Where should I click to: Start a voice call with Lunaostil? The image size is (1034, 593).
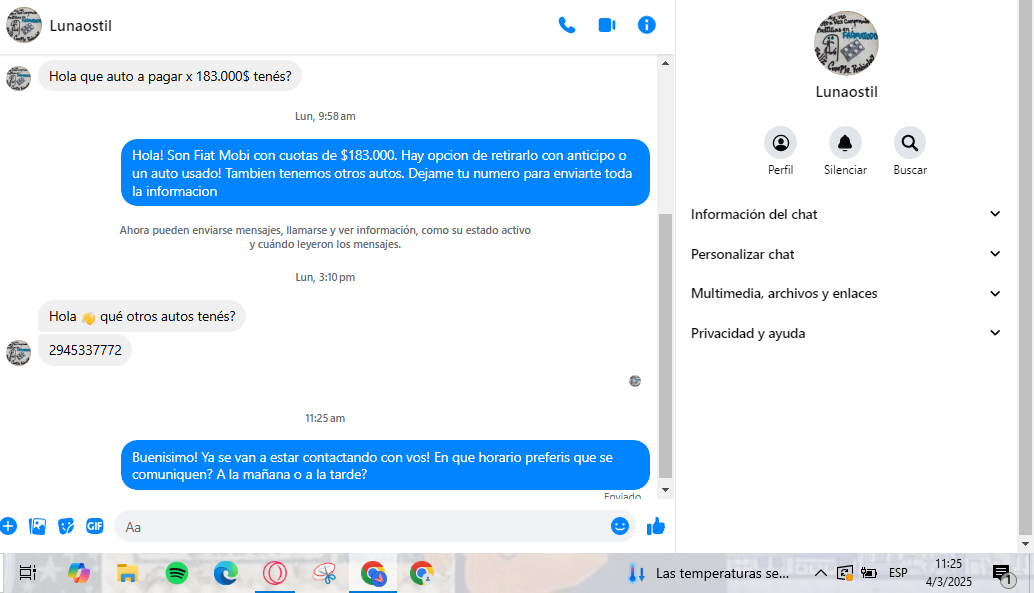[x=566, y=25]
